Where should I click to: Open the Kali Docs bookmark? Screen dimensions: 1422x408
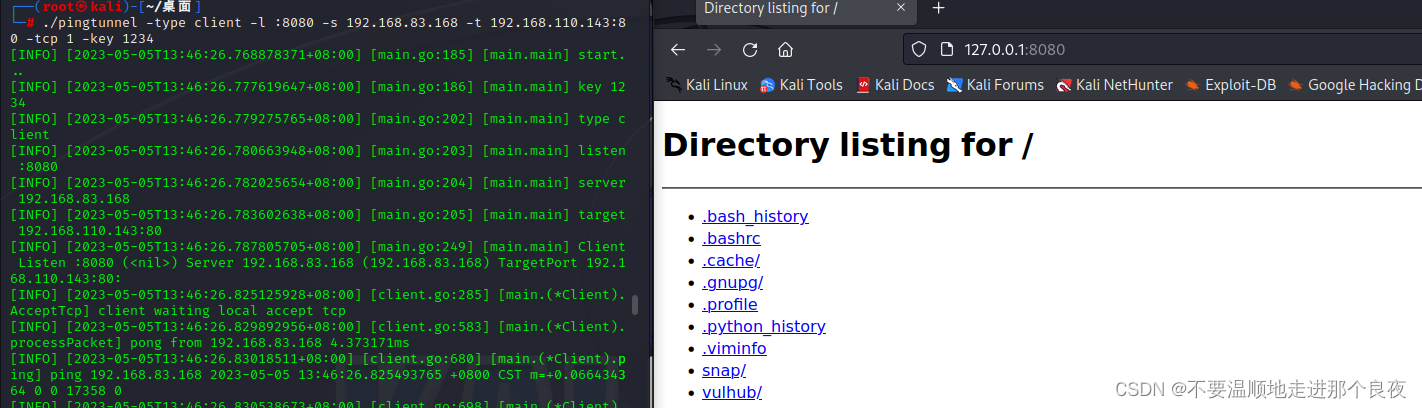[x=895, y=85]
